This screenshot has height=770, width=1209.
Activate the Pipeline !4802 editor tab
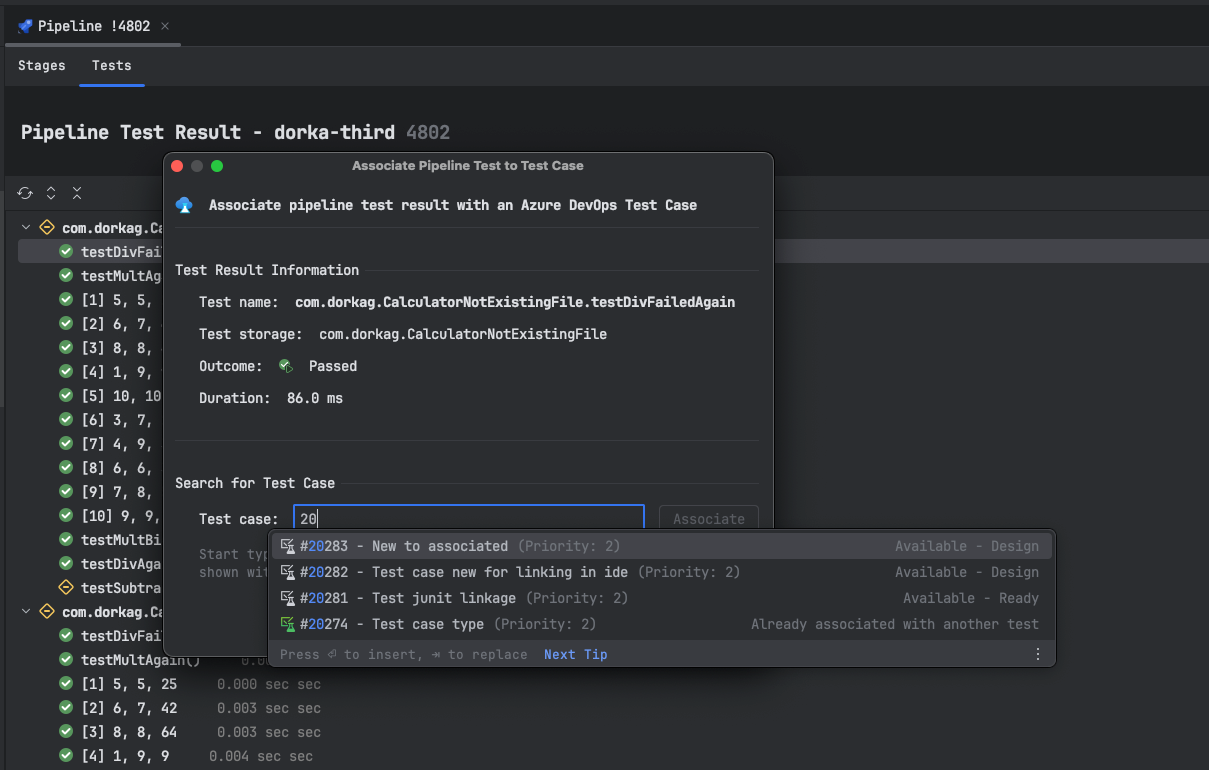click(x=94, y=26)
